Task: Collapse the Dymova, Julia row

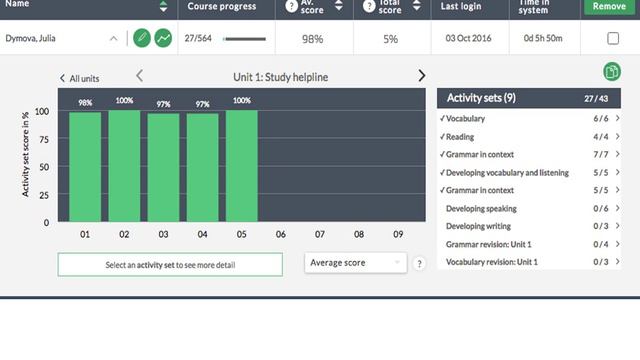Action: click(x=113, y=39)
